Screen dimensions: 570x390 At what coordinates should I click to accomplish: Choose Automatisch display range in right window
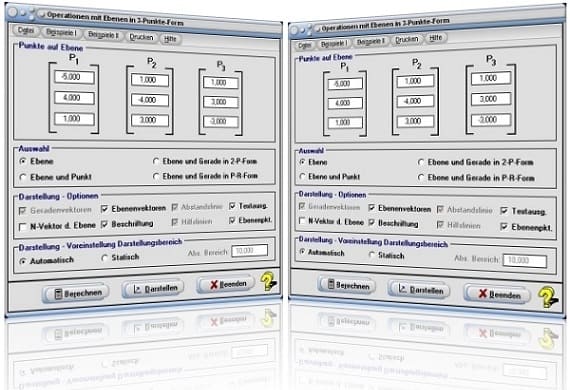click(x=322, y=252)
